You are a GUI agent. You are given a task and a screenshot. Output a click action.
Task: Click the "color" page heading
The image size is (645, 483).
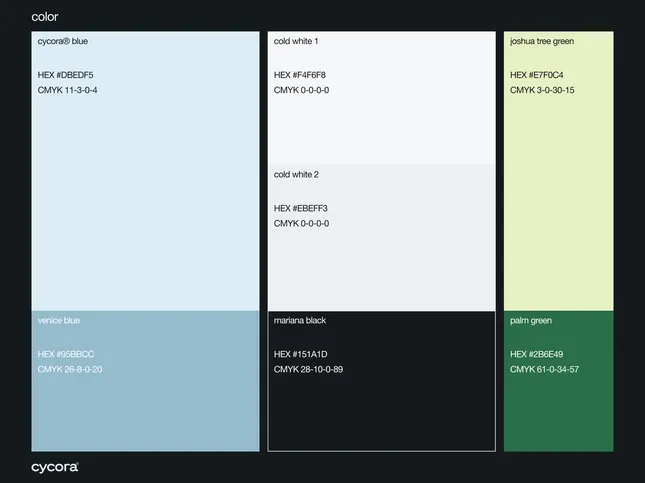click(x=44, y=17)
